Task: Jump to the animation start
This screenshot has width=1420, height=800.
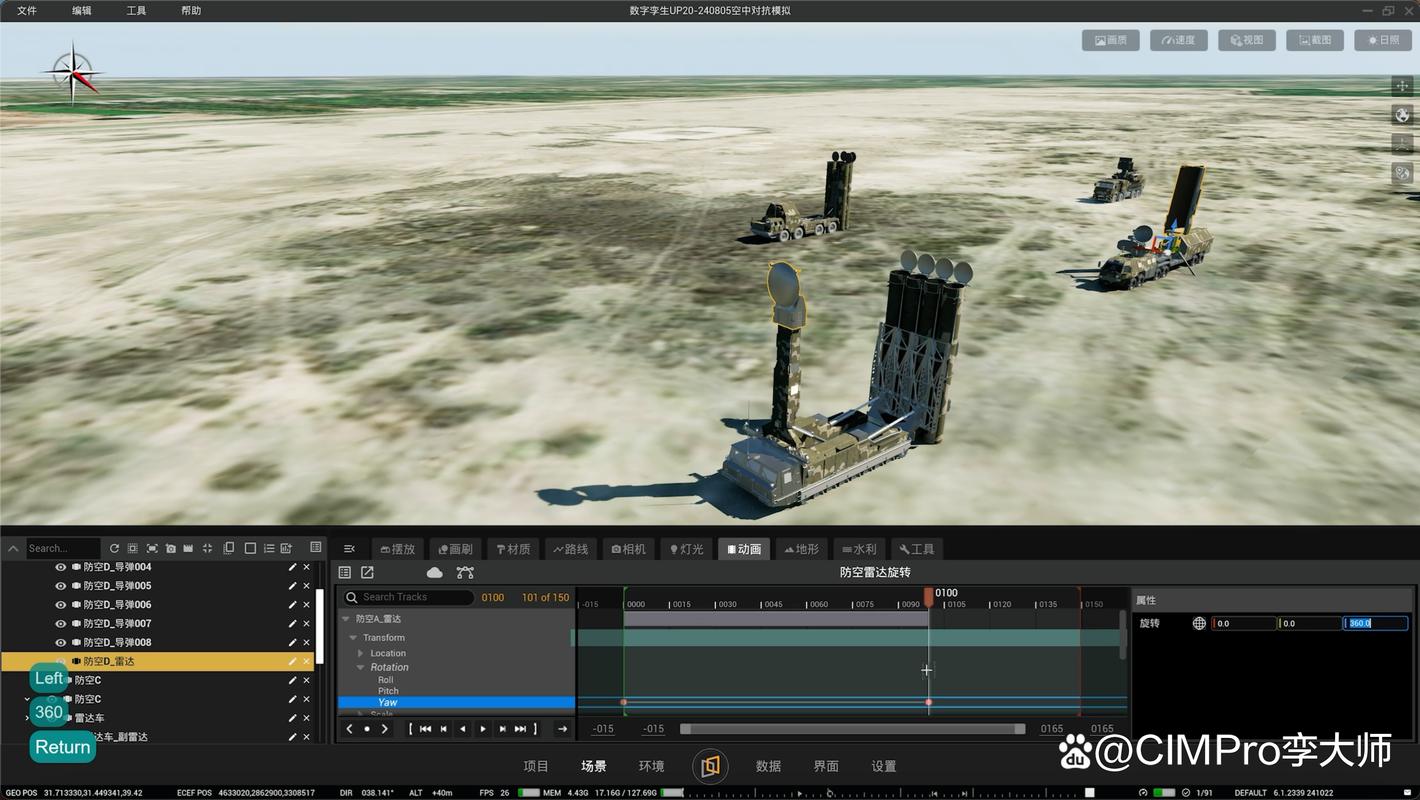Action: pyautogui.click(x=425, y=729)
